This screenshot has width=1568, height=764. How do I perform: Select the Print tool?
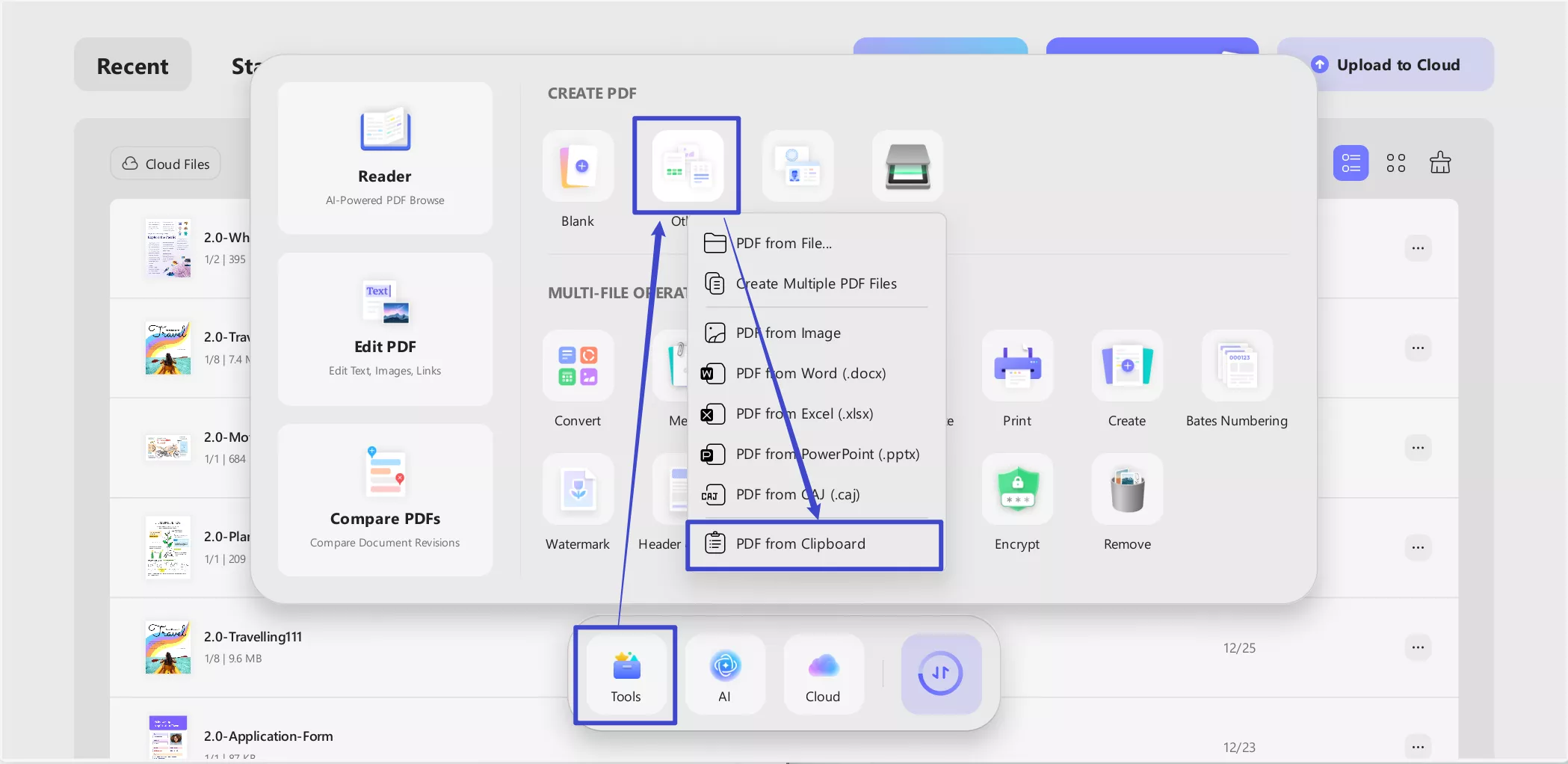click(x=1016, y=366)
